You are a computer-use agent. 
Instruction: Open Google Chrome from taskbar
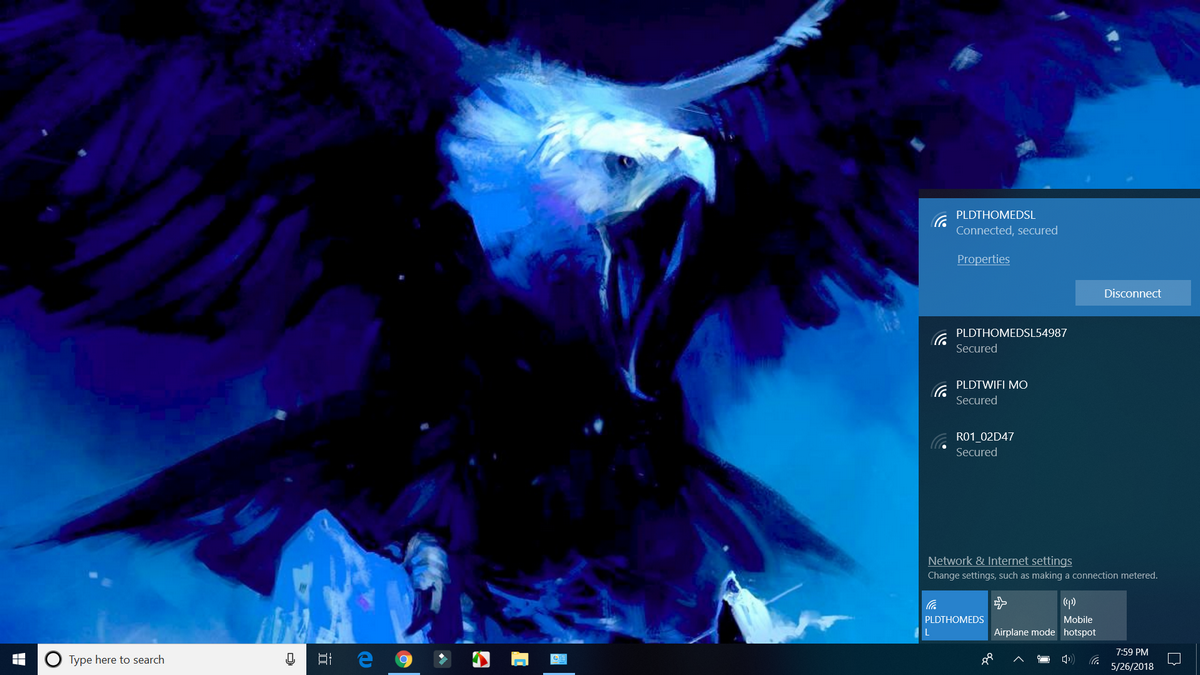tap(403, 659)
